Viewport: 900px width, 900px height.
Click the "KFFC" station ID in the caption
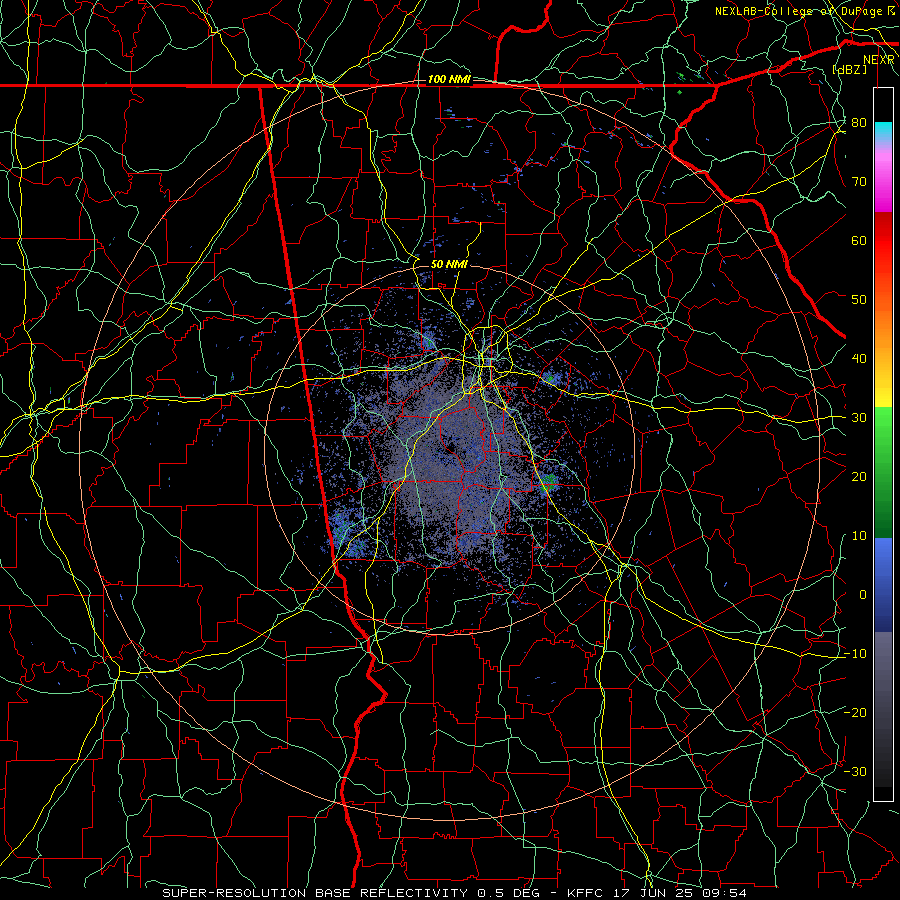(585, 893)
